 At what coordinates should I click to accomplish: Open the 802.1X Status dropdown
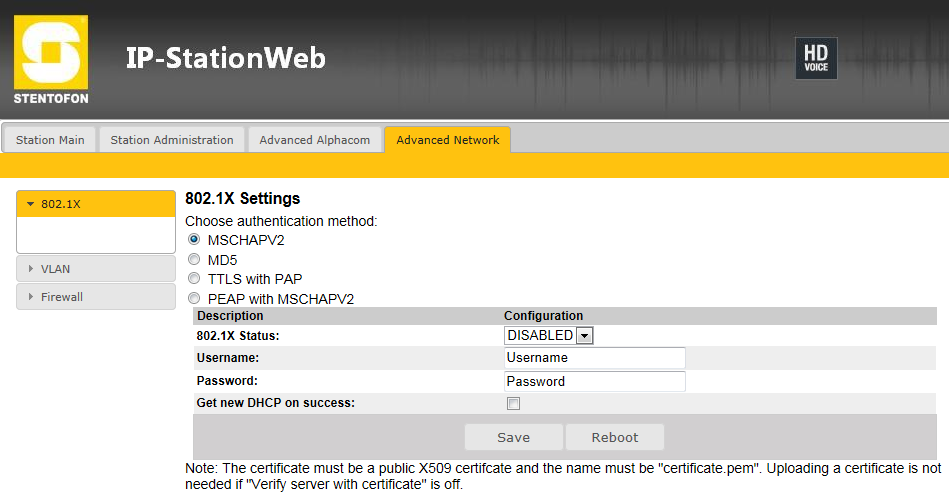pos(549,336)
